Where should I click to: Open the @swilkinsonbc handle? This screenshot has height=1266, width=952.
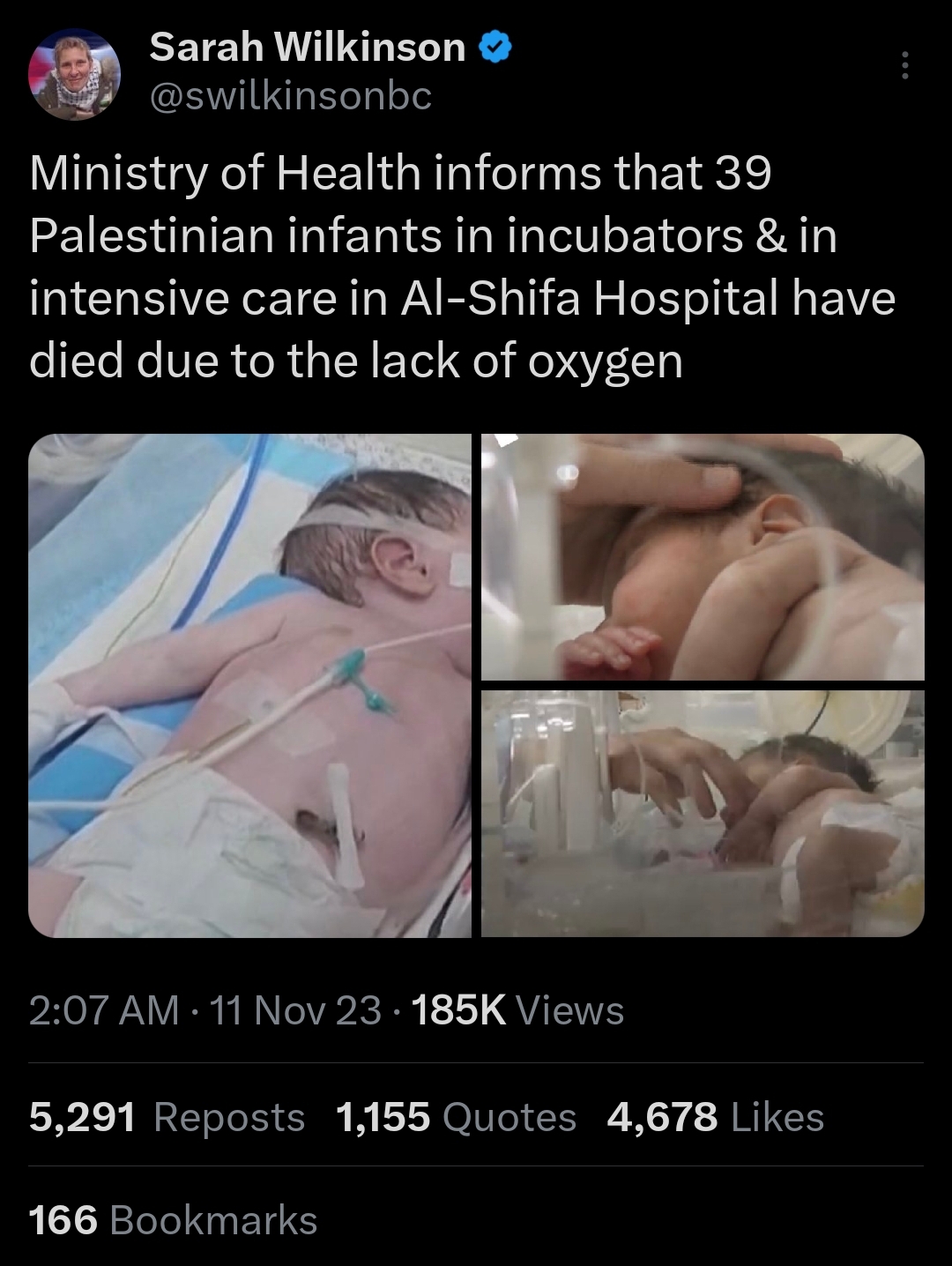(x=291, y=95)
